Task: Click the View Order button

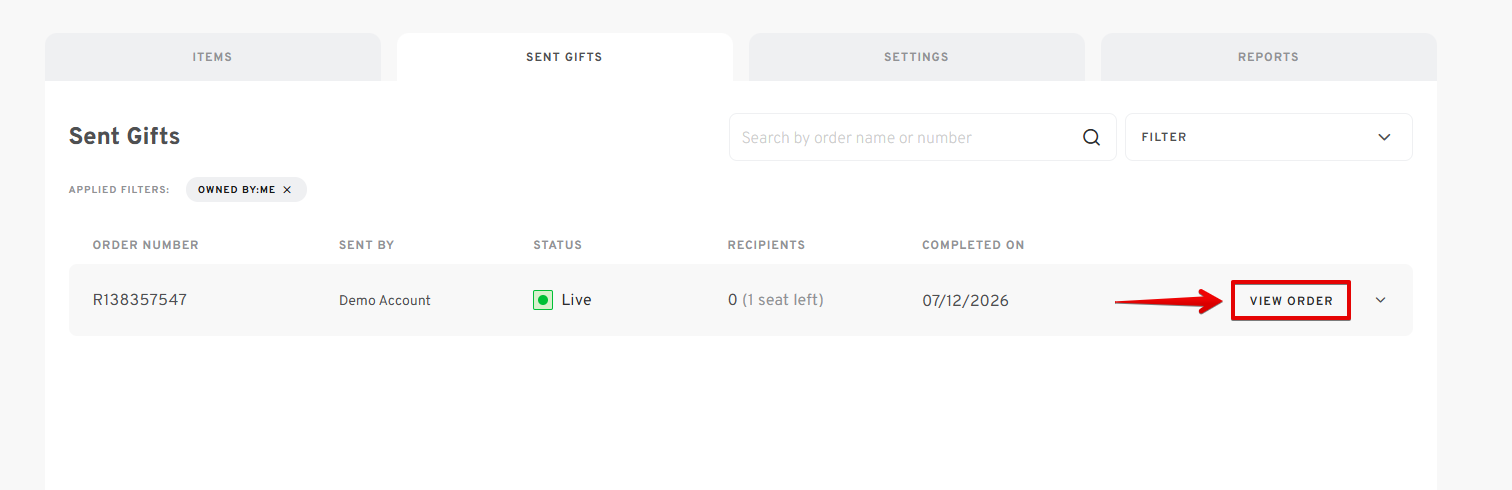Action: pyautogui.click(x=1291, y=301)
